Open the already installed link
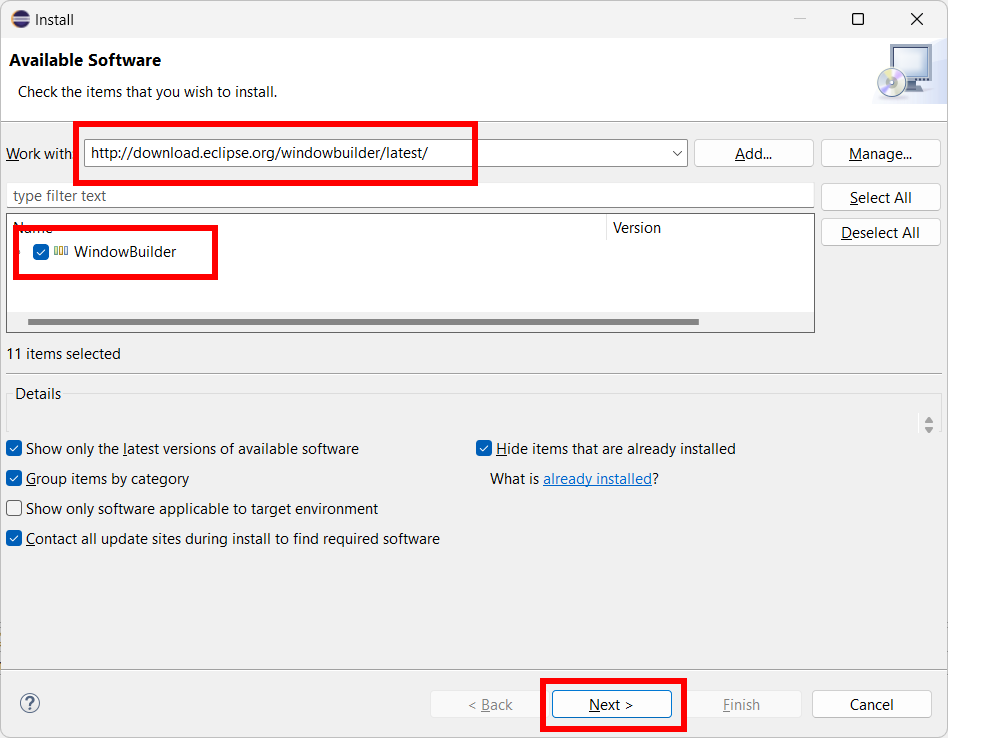 (598, 478)
